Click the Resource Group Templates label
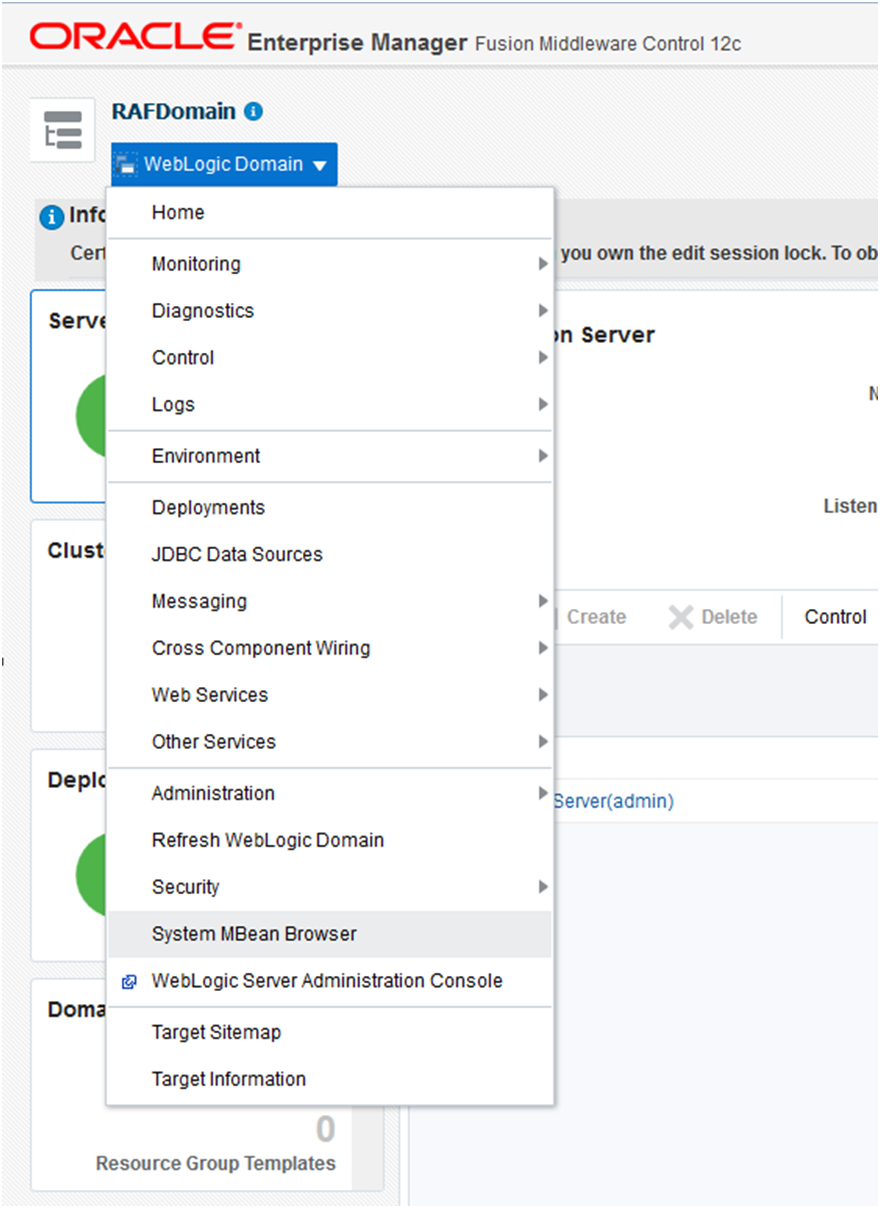Image resolution: width=880 pixels, height=1208 pixels. pos(216,1164)
